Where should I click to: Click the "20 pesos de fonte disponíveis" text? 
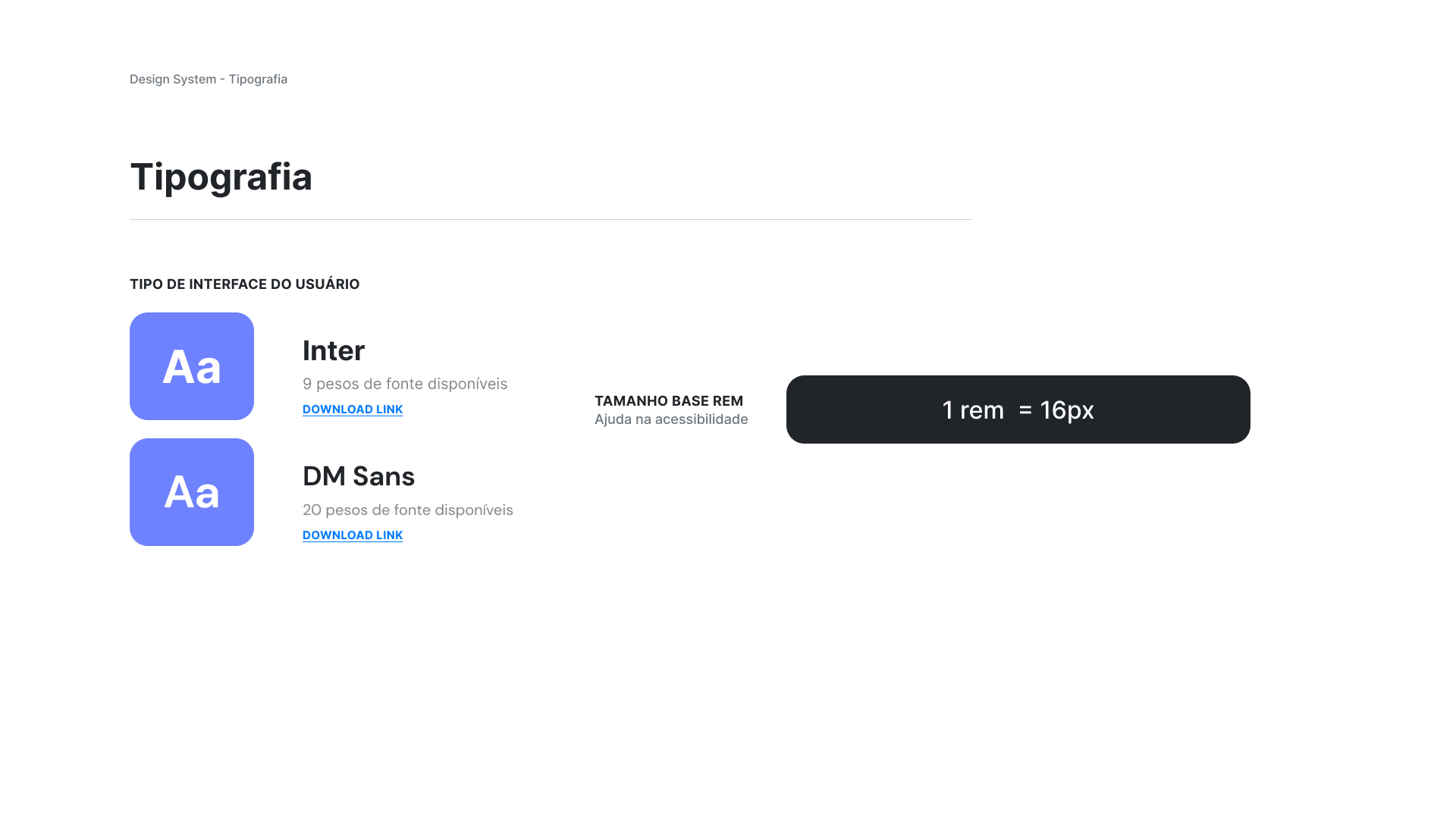[x=408, y=510]
